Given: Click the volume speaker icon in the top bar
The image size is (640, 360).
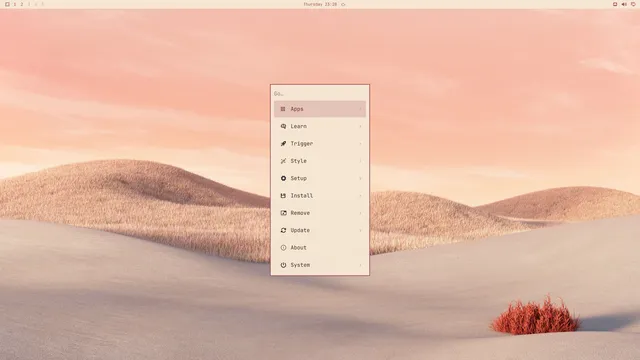Looking at the screenshot, I should coord(624,4).
